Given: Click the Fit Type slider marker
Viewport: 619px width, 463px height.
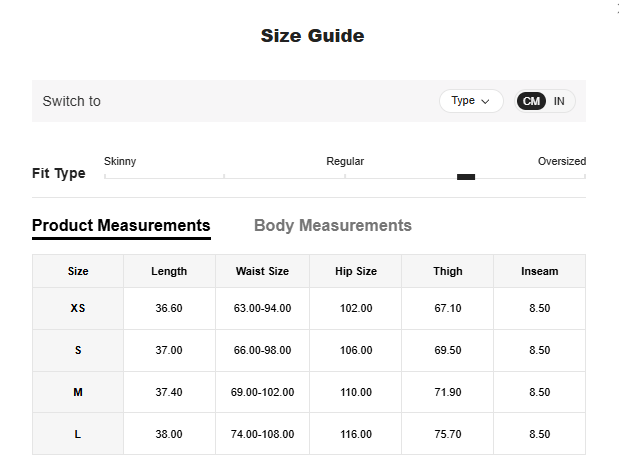Looking at the screenshot, I should coord(466,177).
